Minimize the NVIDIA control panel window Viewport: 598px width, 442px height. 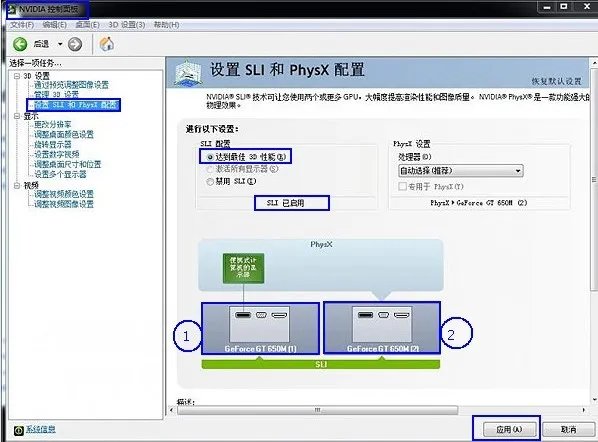click(547, 7)
